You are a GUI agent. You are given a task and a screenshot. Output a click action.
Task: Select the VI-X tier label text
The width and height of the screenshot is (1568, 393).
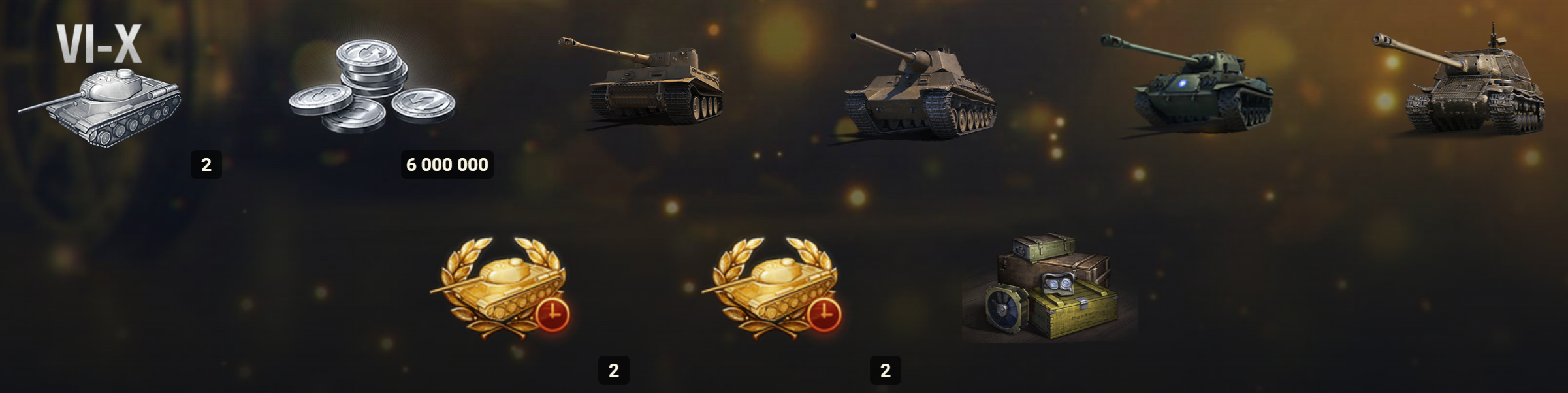[x=99, y=44]
